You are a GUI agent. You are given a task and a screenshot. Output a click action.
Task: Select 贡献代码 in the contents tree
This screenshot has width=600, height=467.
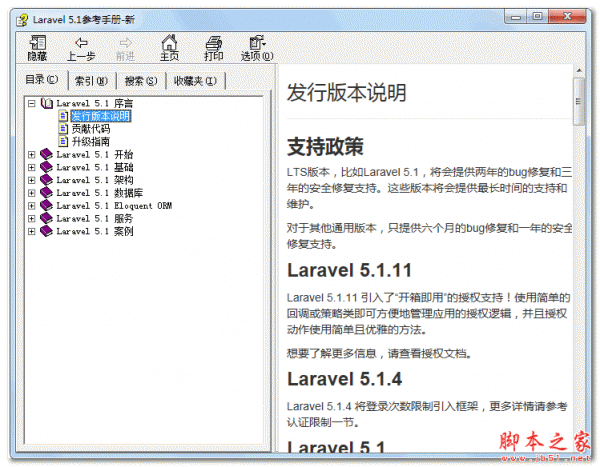91,129
